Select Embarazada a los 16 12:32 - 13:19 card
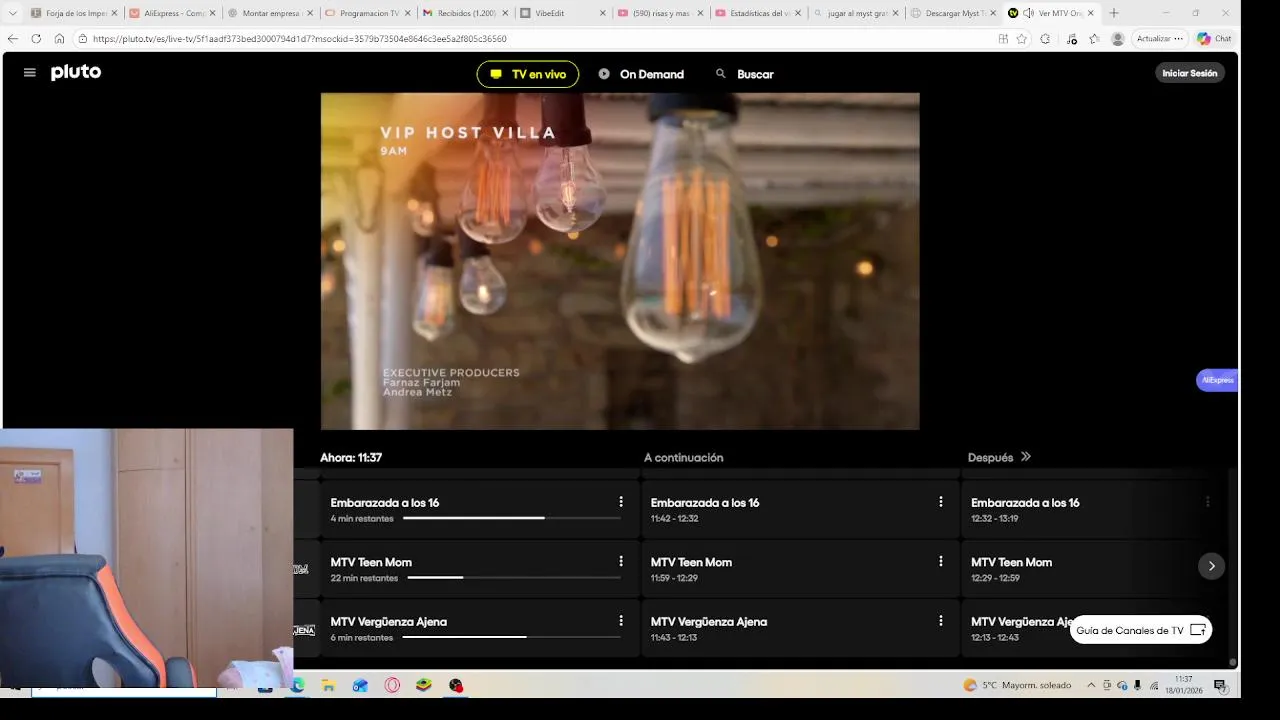1280x720 pixels. [1094, 510]
